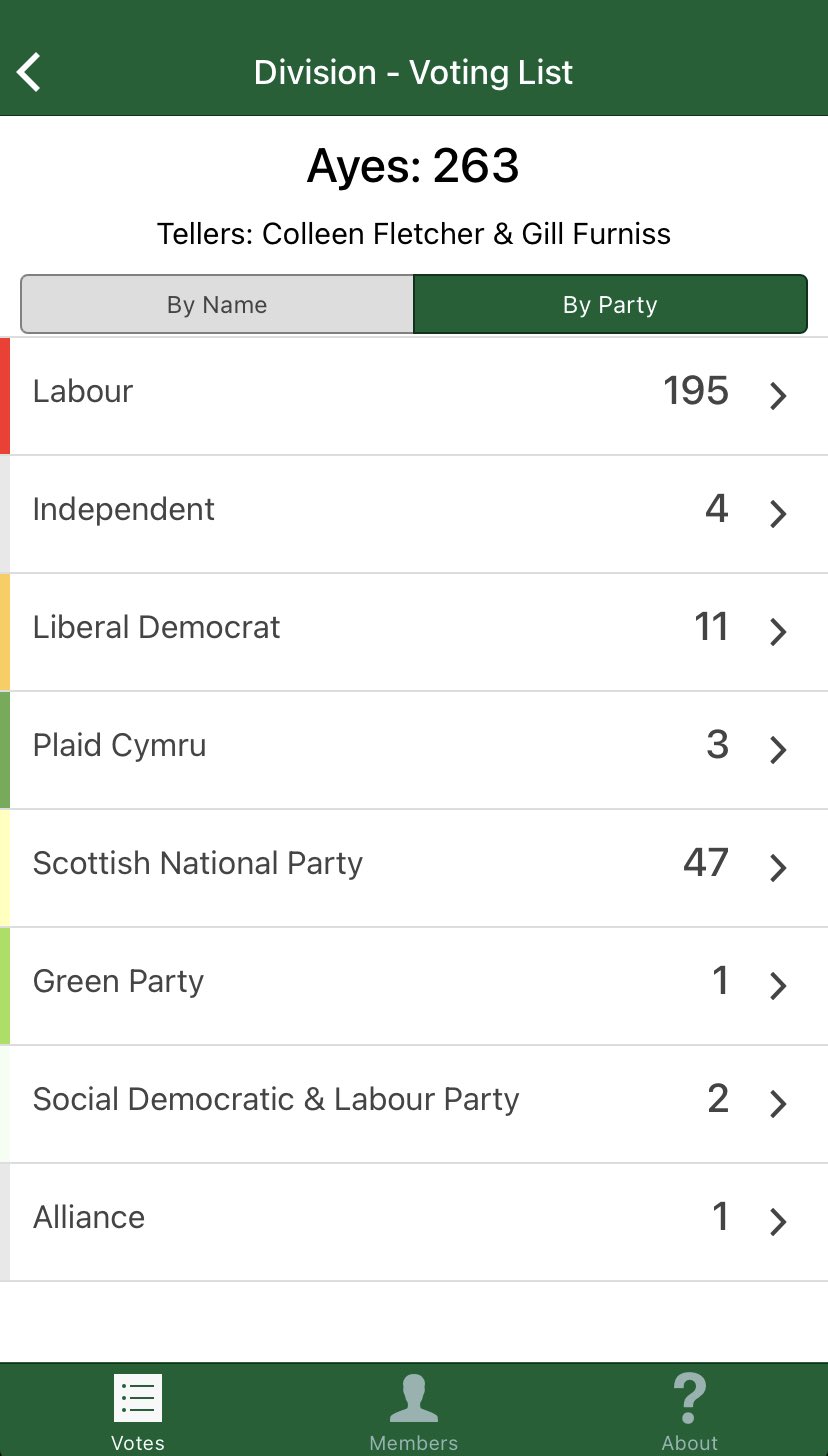
Task: Click the Labour count of 195
Action: [696, 391]
